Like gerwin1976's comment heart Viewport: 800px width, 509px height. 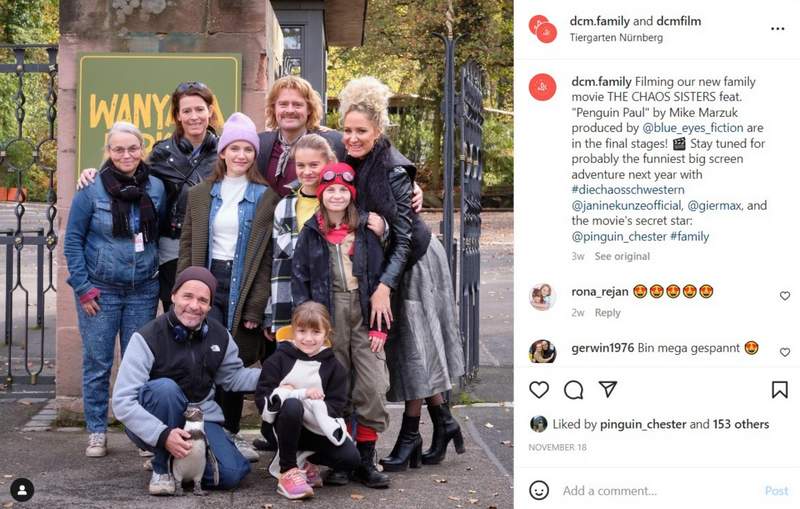pos(785,352)
